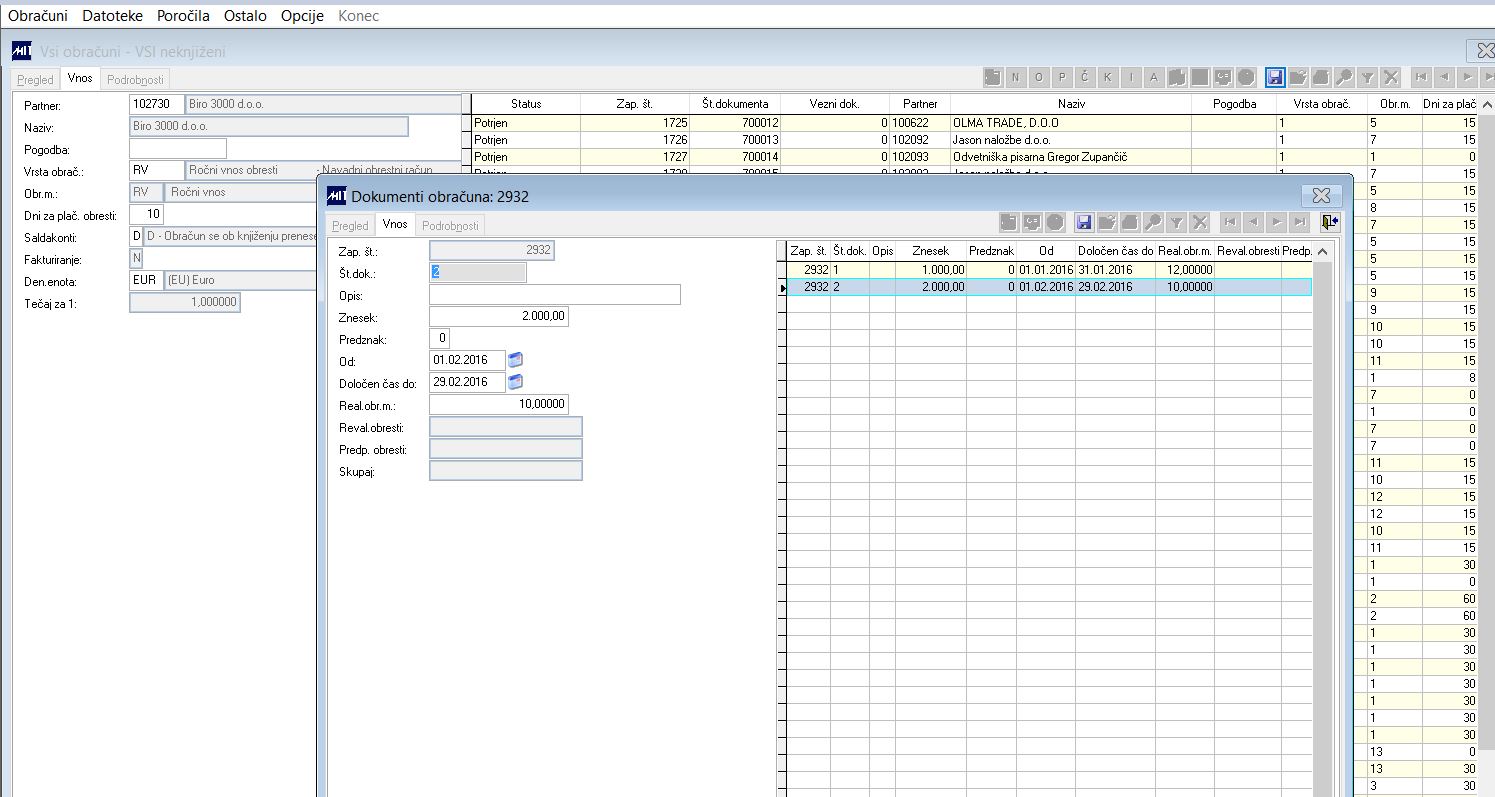Viewport: 1495px width, 797px height.
Task: Click Real.obr.m. column header in documents grid
Action: point(1184,251)
